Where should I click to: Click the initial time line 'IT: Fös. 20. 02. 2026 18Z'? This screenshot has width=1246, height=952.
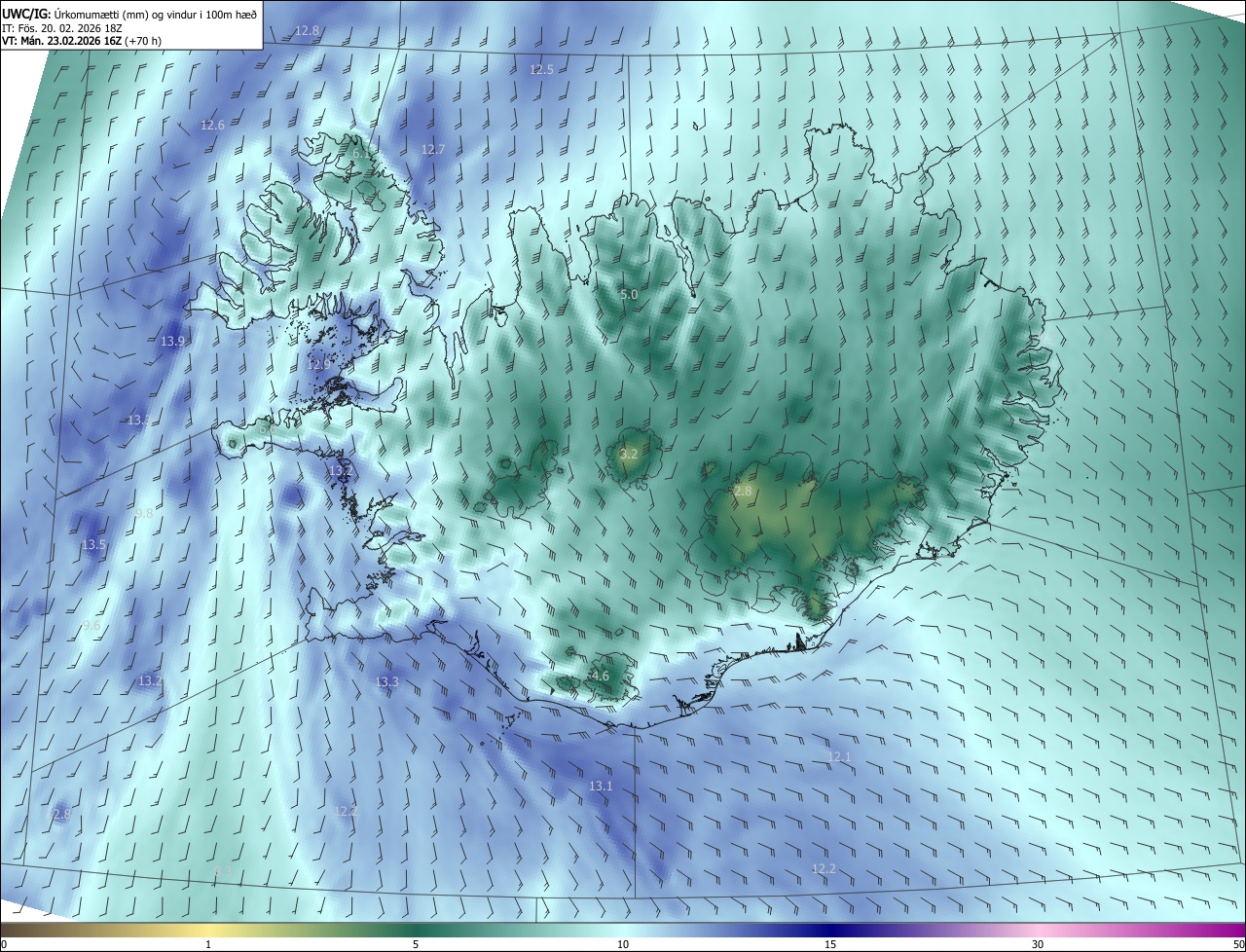(61, 28)
